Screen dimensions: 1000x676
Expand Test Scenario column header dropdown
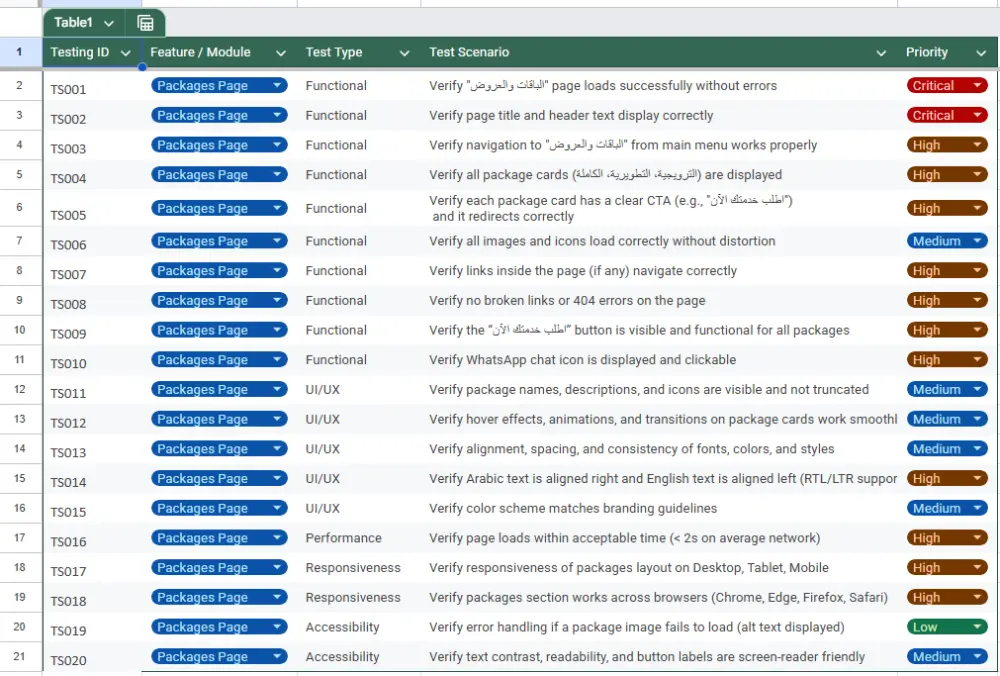881,53
